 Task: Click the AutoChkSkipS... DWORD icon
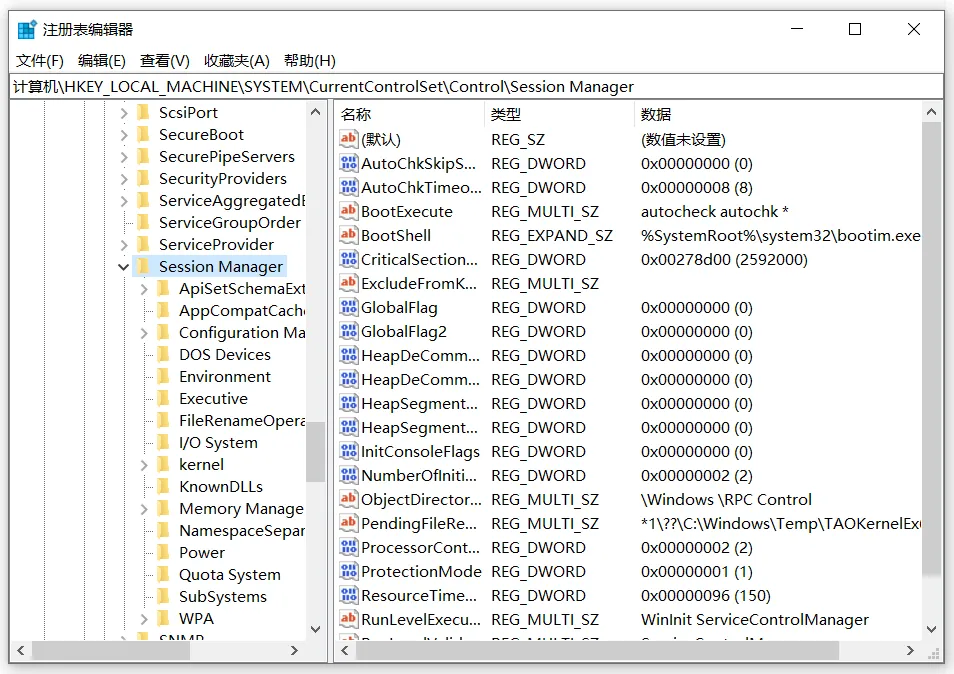pos(349,163)
